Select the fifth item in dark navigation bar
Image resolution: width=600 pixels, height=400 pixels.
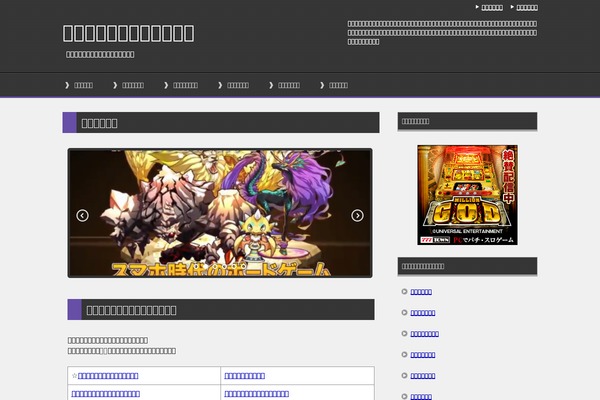(289, 85)
